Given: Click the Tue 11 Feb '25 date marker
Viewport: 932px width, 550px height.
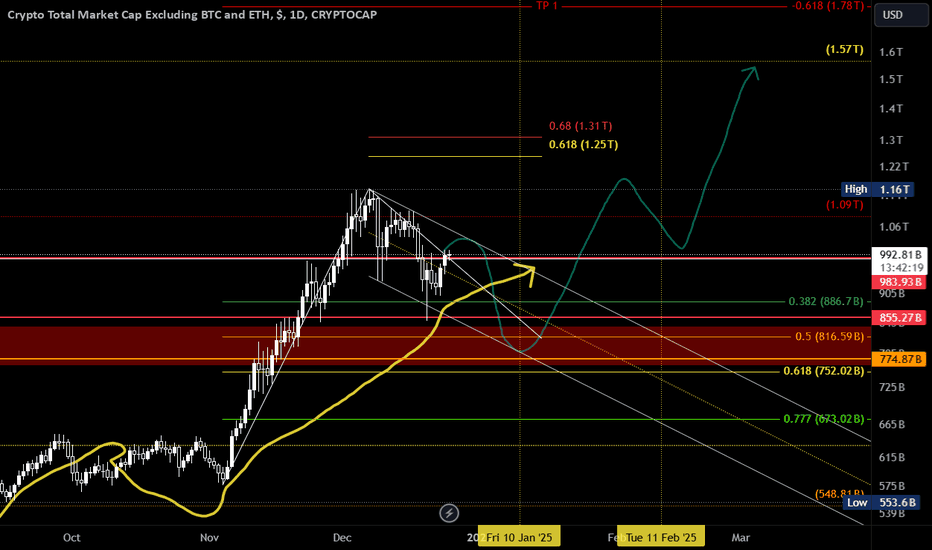Looking at the screenshot, I should click(x=661, y=538).
